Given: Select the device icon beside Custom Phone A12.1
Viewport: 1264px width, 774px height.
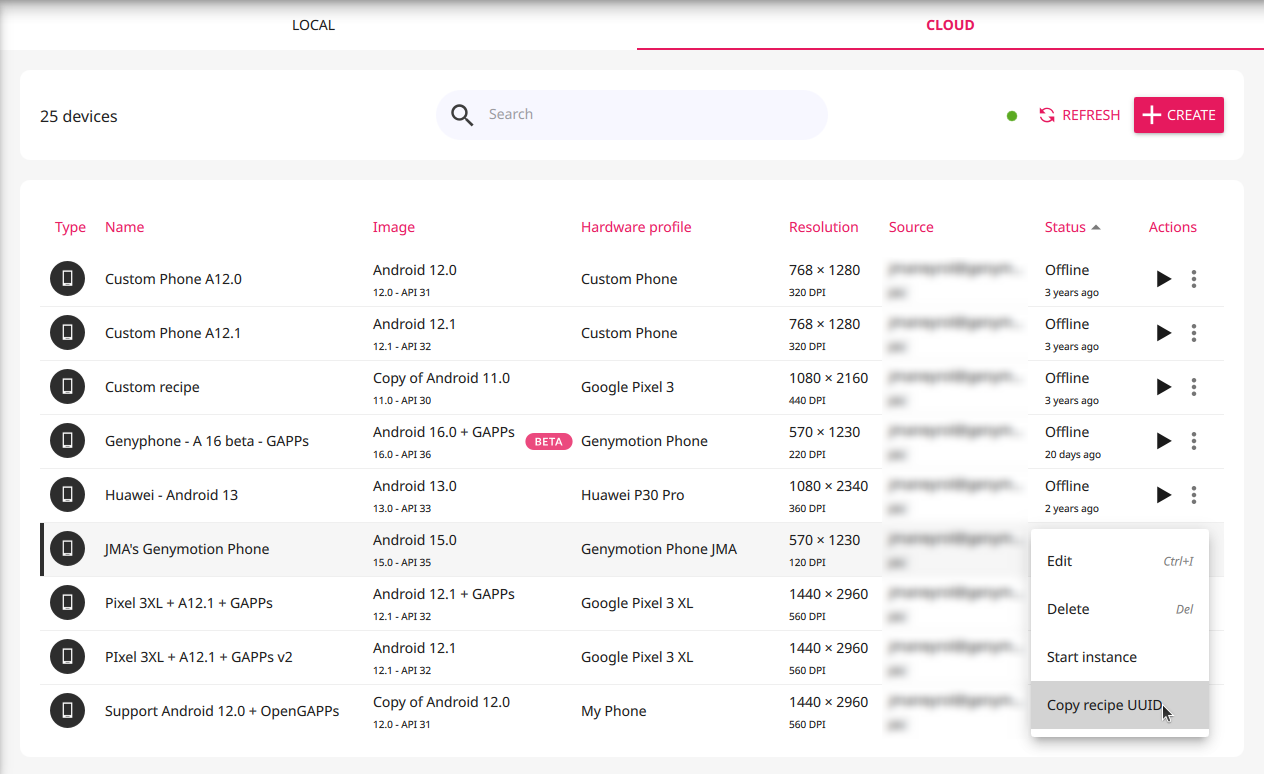Looking at the screenshot, I should [x=67, y=333].
